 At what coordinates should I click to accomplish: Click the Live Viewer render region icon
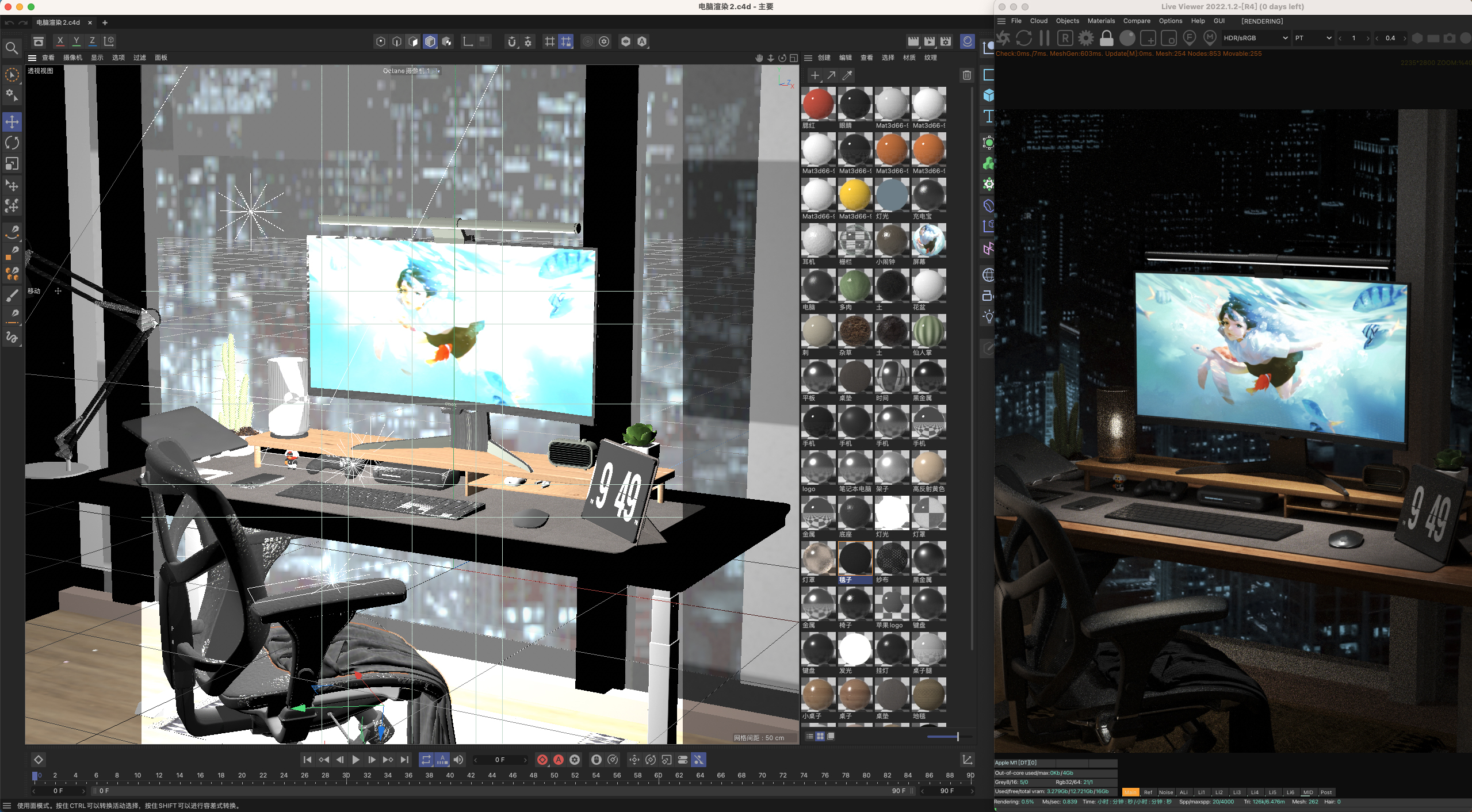(x=1148, y=38)
